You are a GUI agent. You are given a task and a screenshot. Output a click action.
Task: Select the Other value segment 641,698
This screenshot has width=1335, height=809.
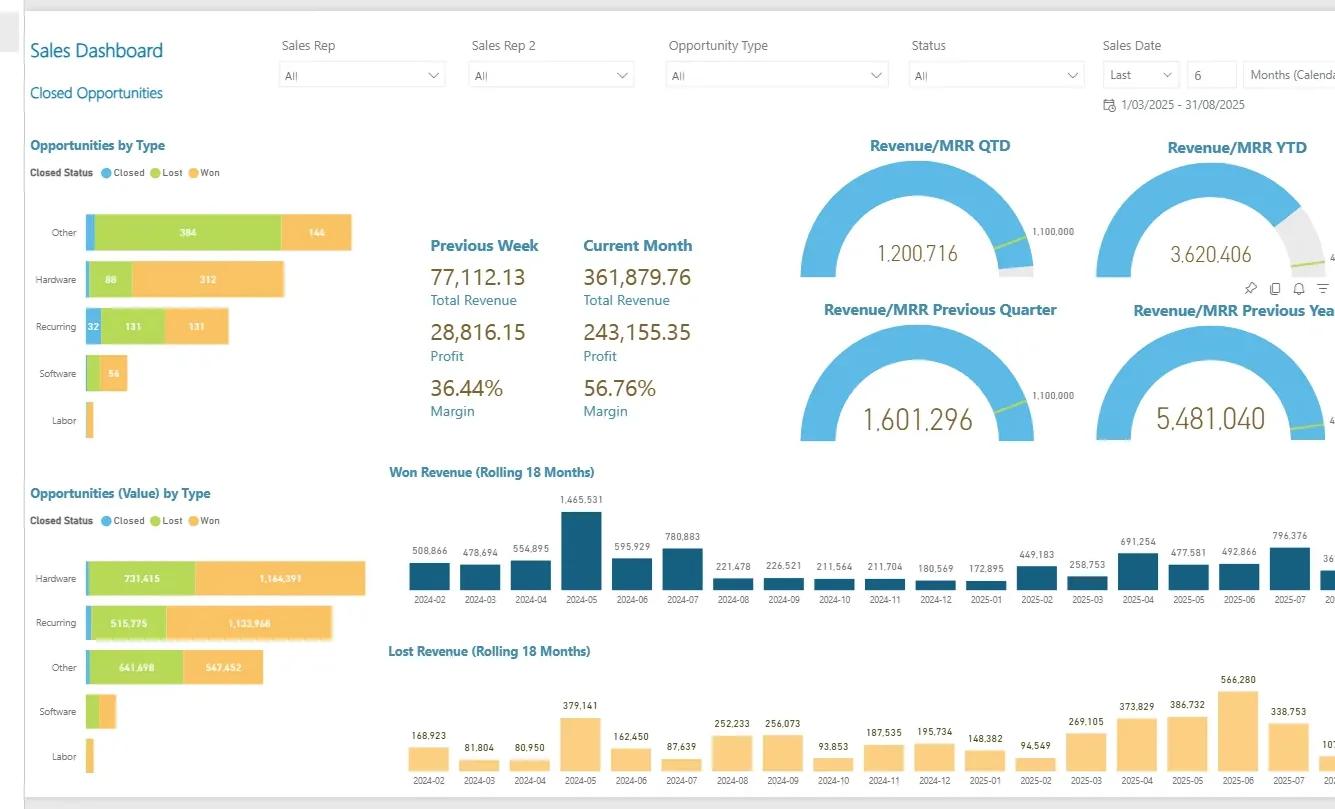click(136, 667)
